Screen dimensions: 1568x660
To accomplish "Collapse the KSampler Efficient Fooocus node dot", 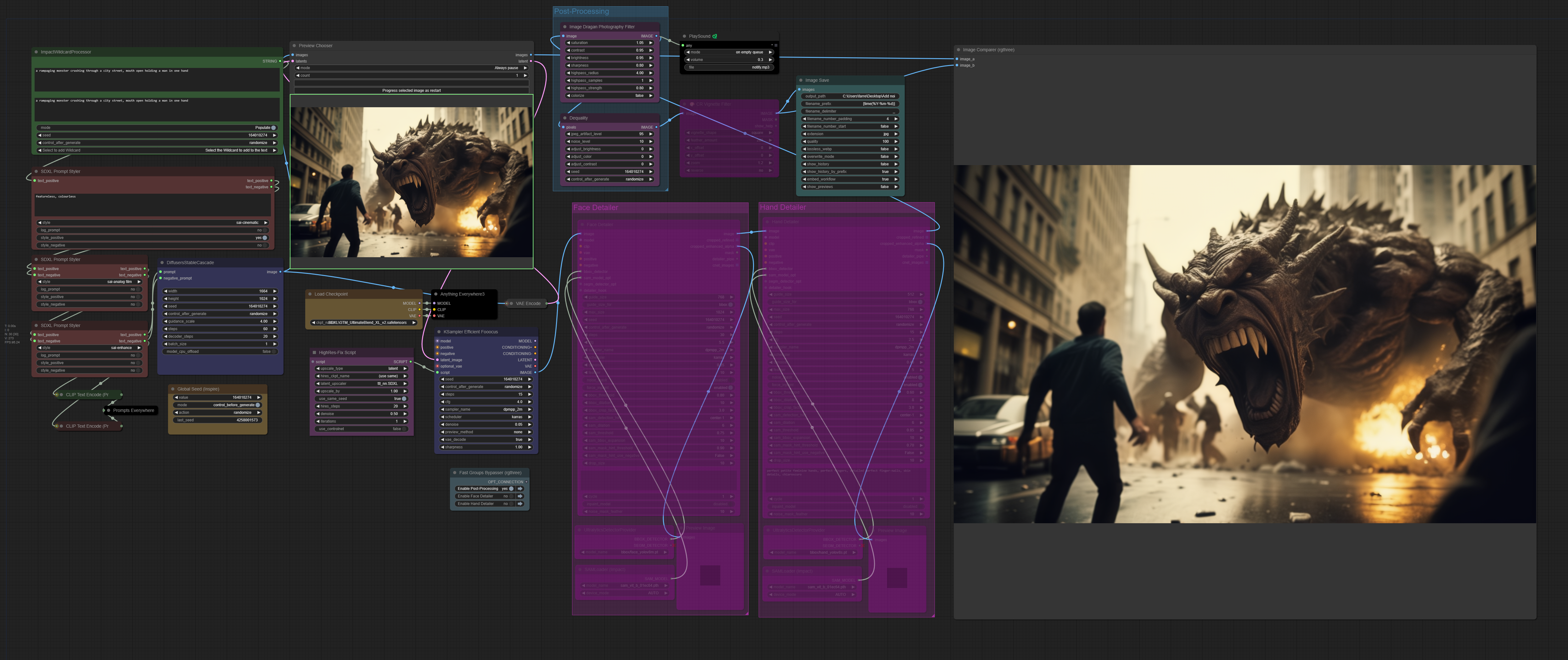I will [439, 332].
